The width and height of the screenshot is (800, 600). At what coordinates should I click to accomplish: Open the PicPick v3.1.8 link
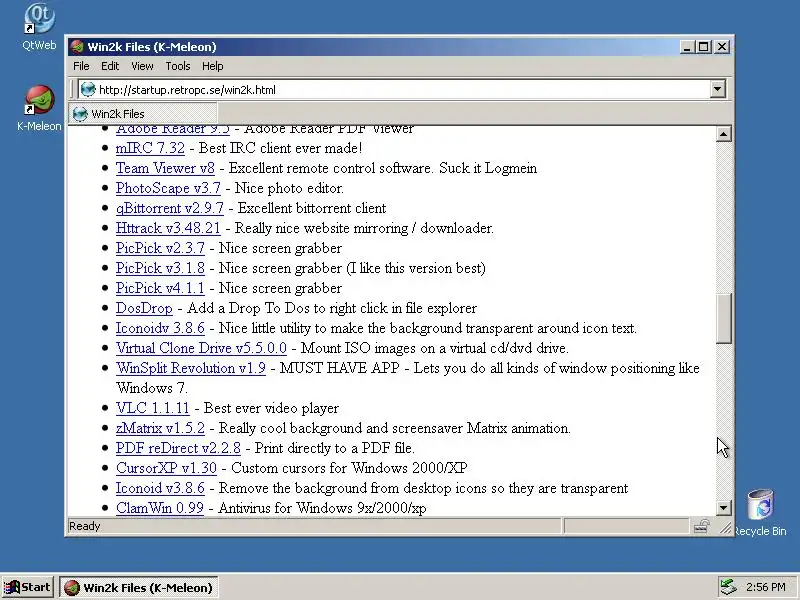point(160,268)
